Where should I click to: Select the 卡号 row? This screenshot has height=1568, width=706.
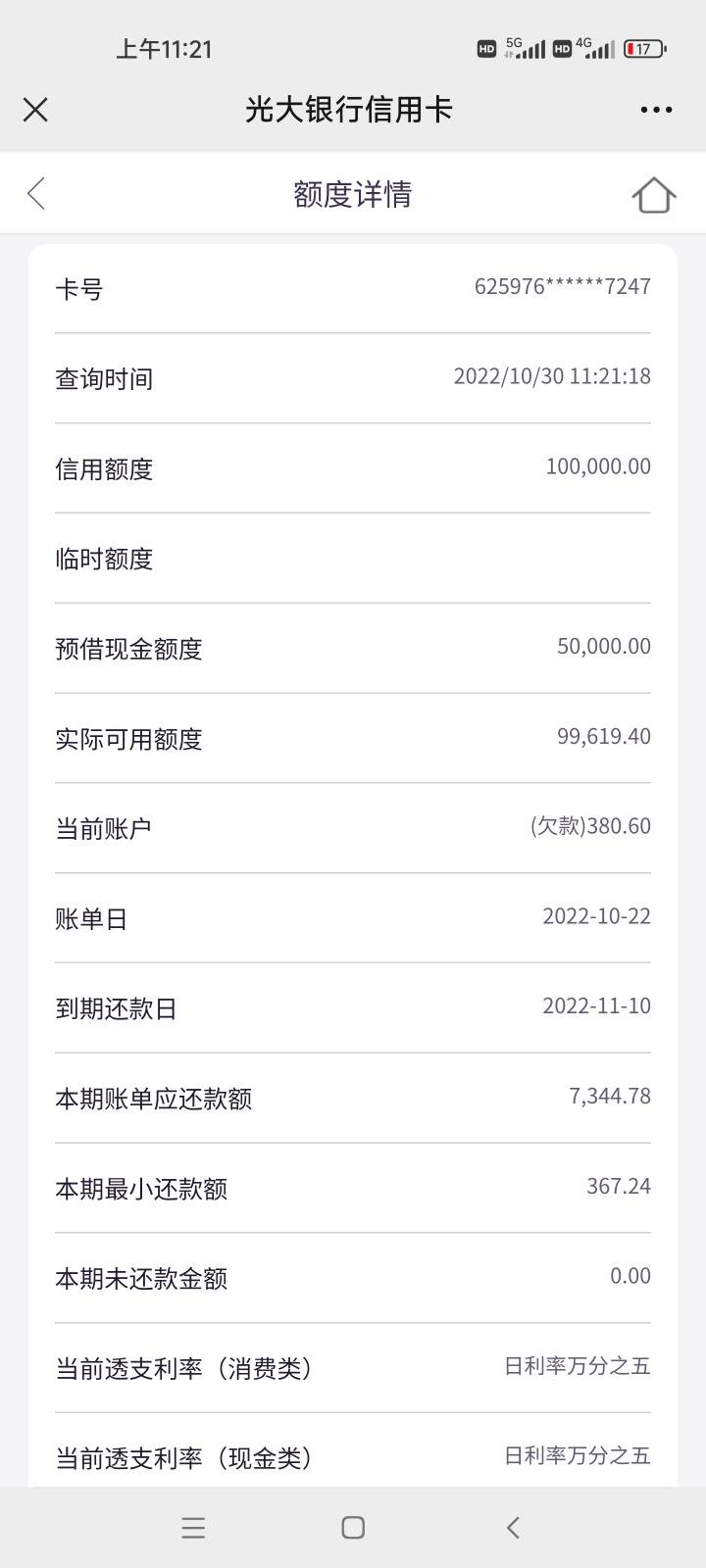tap(353, 288)
